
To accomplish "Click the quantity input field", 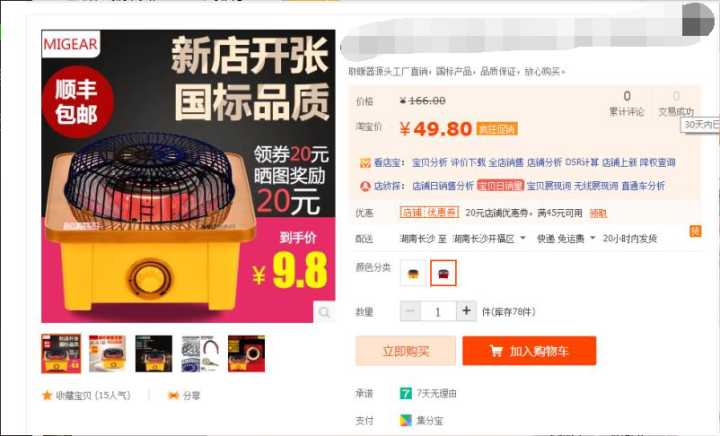I will tap(438, 312).
